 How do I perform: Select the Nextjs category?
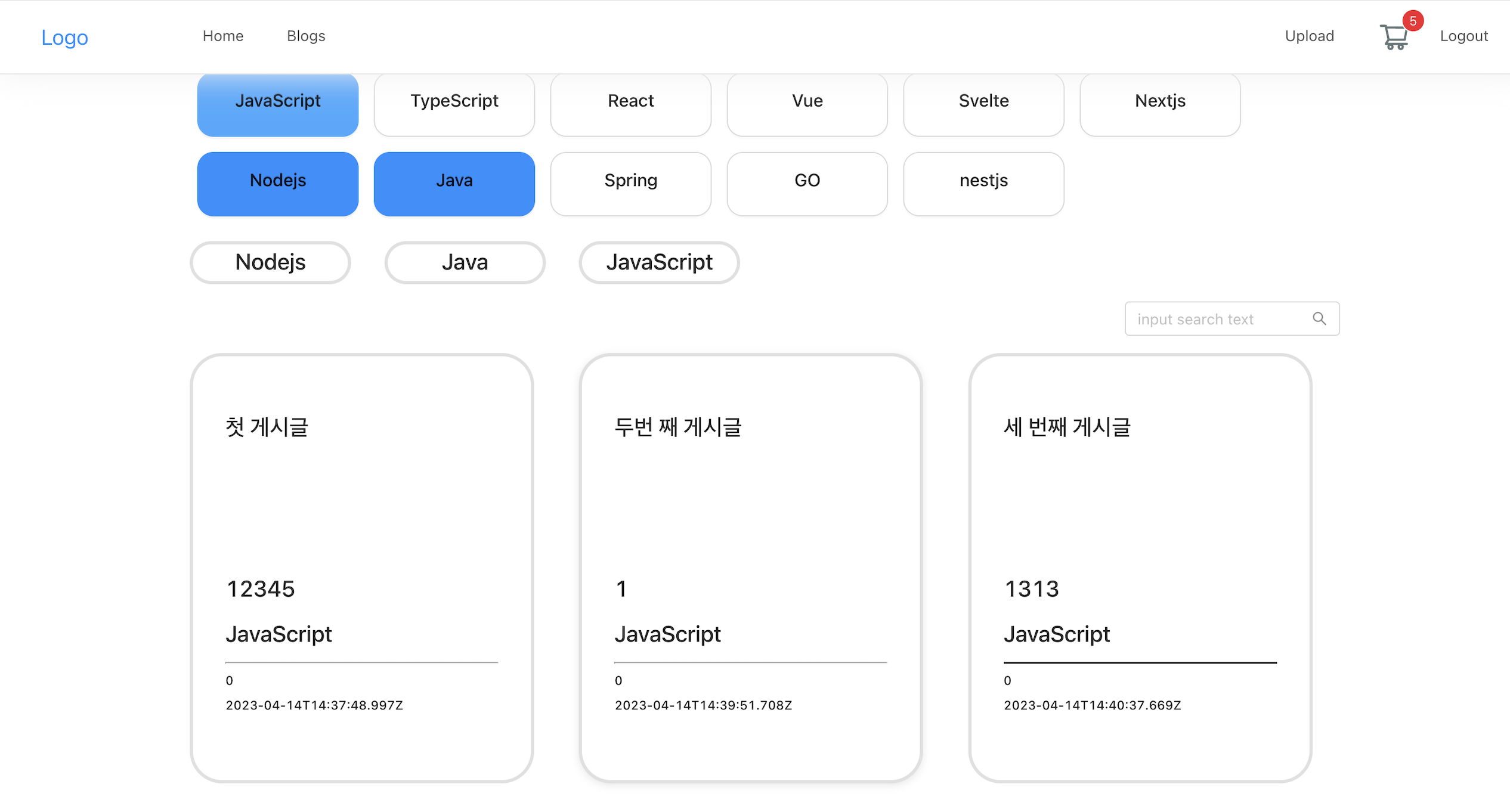pyautogui.click(x=1160, y=100)
